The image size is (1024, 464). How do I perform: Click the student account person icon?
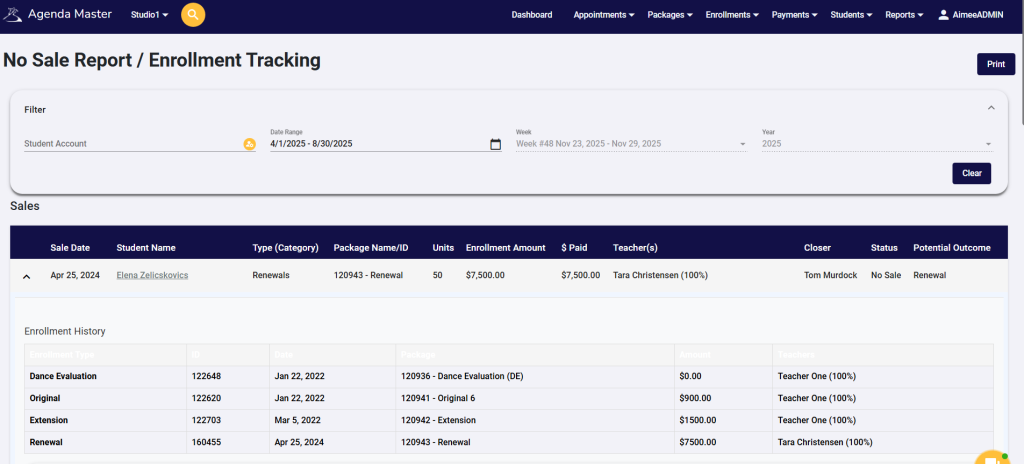coord(249,144)
